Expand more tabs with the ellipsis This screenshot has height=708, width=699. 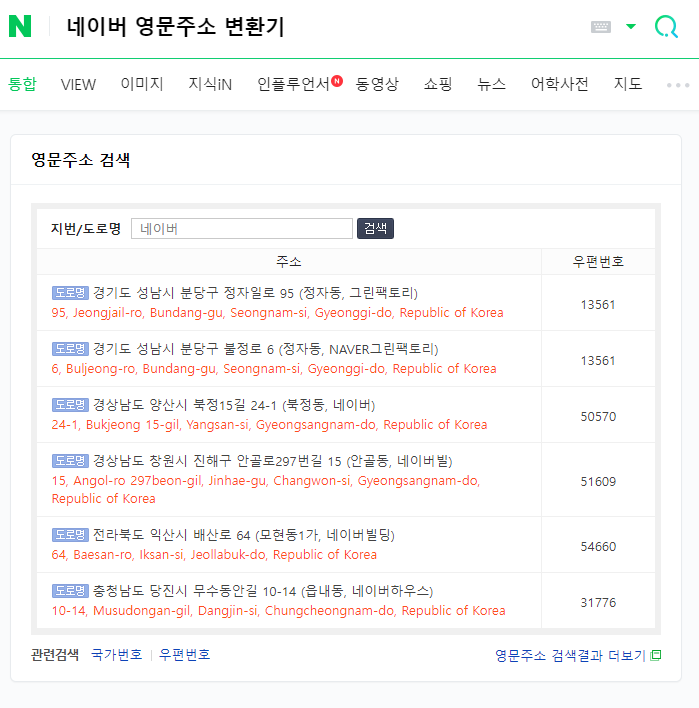(678, 85)
